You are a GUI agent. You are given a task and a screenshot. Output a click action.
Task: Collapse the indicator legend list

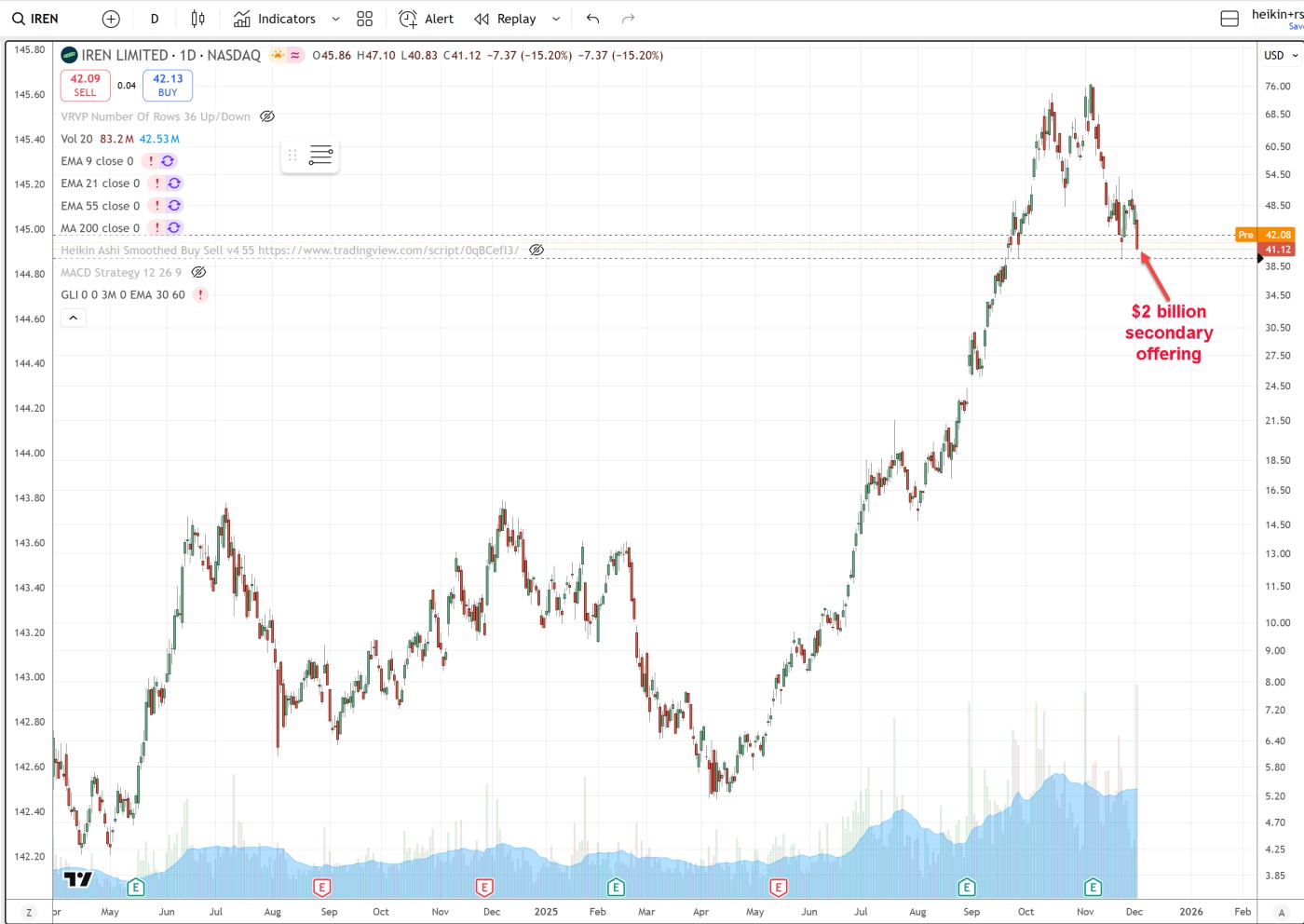(x=73, y=318)
